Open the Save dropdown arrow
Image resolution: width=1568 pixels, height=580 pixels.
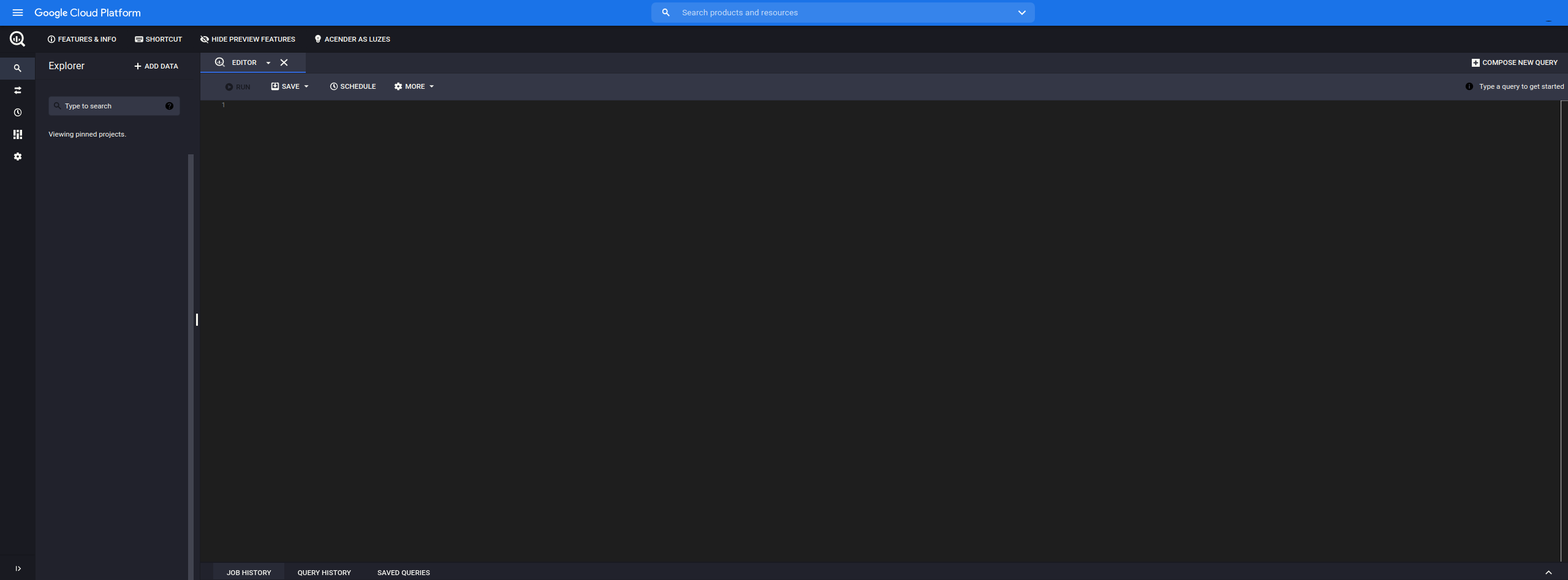pos(306,86)
